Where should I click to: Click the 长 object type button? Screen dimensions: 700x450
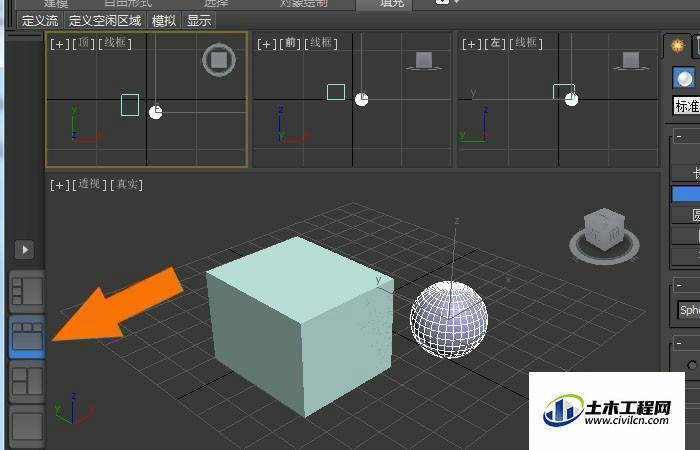pyautogui.click(x=686, y=173)
